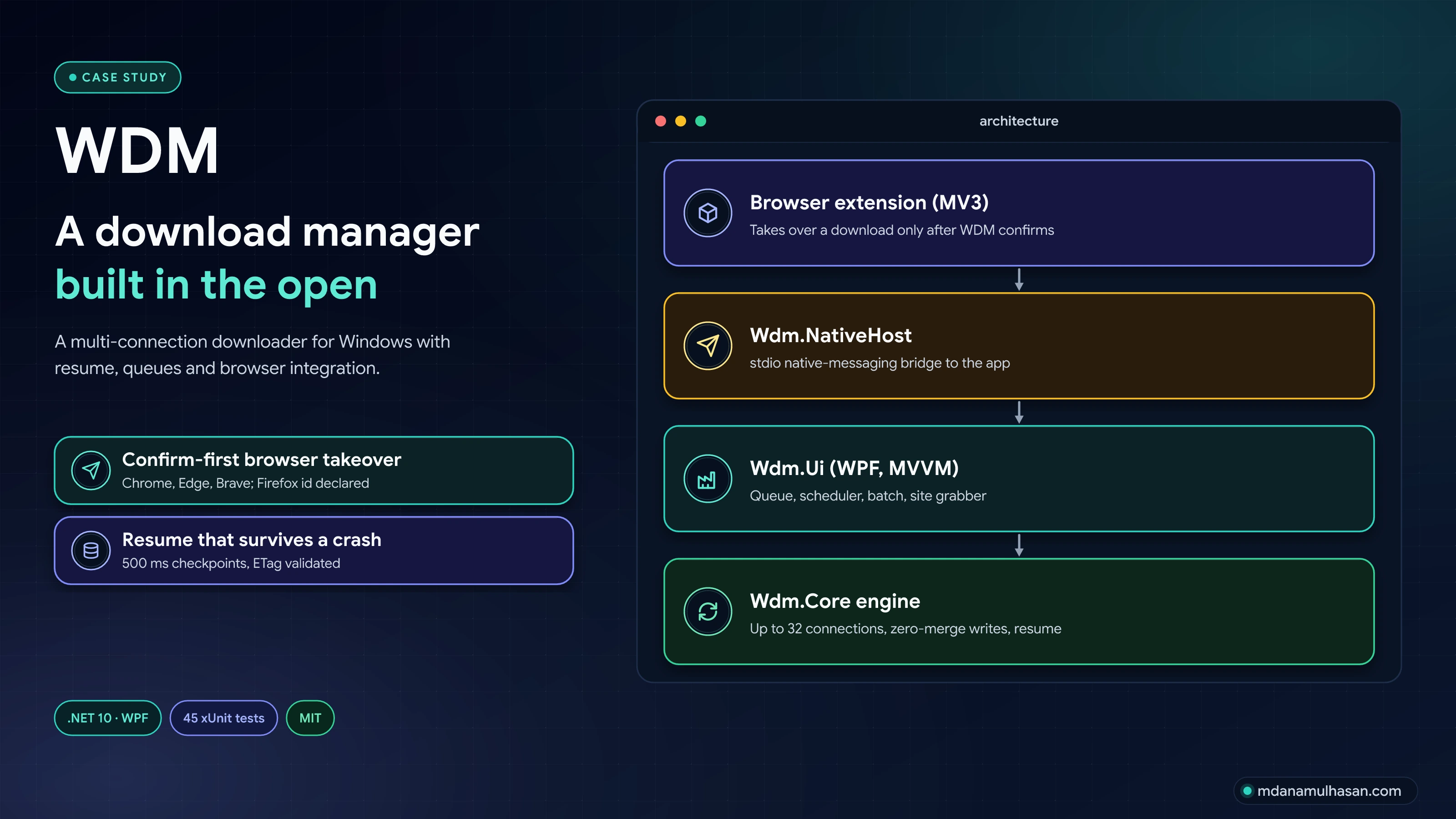This screenshot has width=1456, height=819.
Task: Click the green window dot
Action: tap(701, 121)
